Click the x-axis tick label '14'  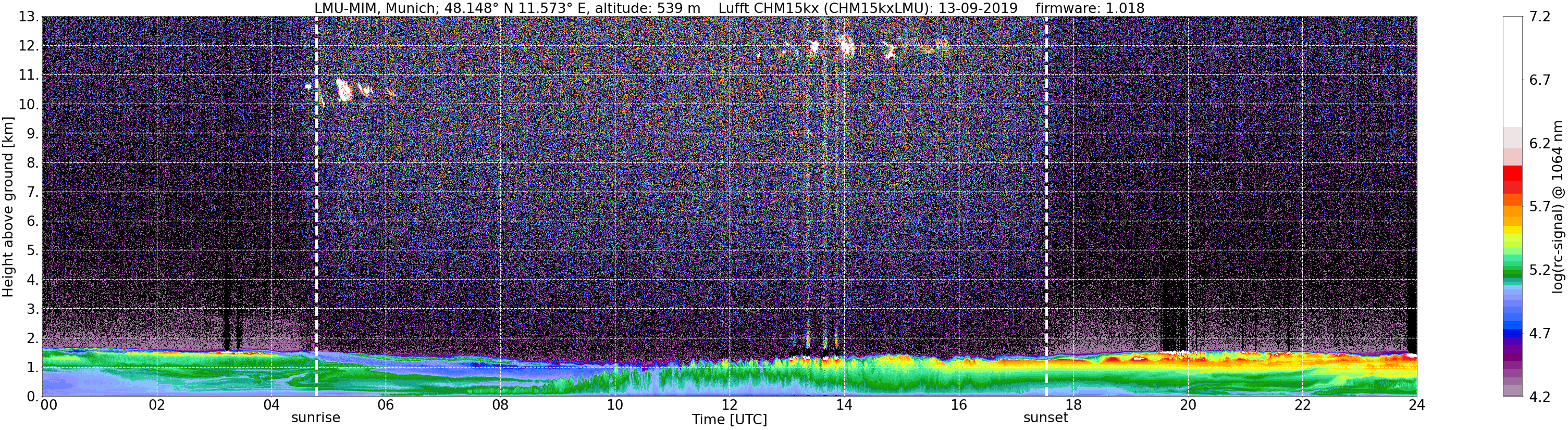tap(844, 405)
